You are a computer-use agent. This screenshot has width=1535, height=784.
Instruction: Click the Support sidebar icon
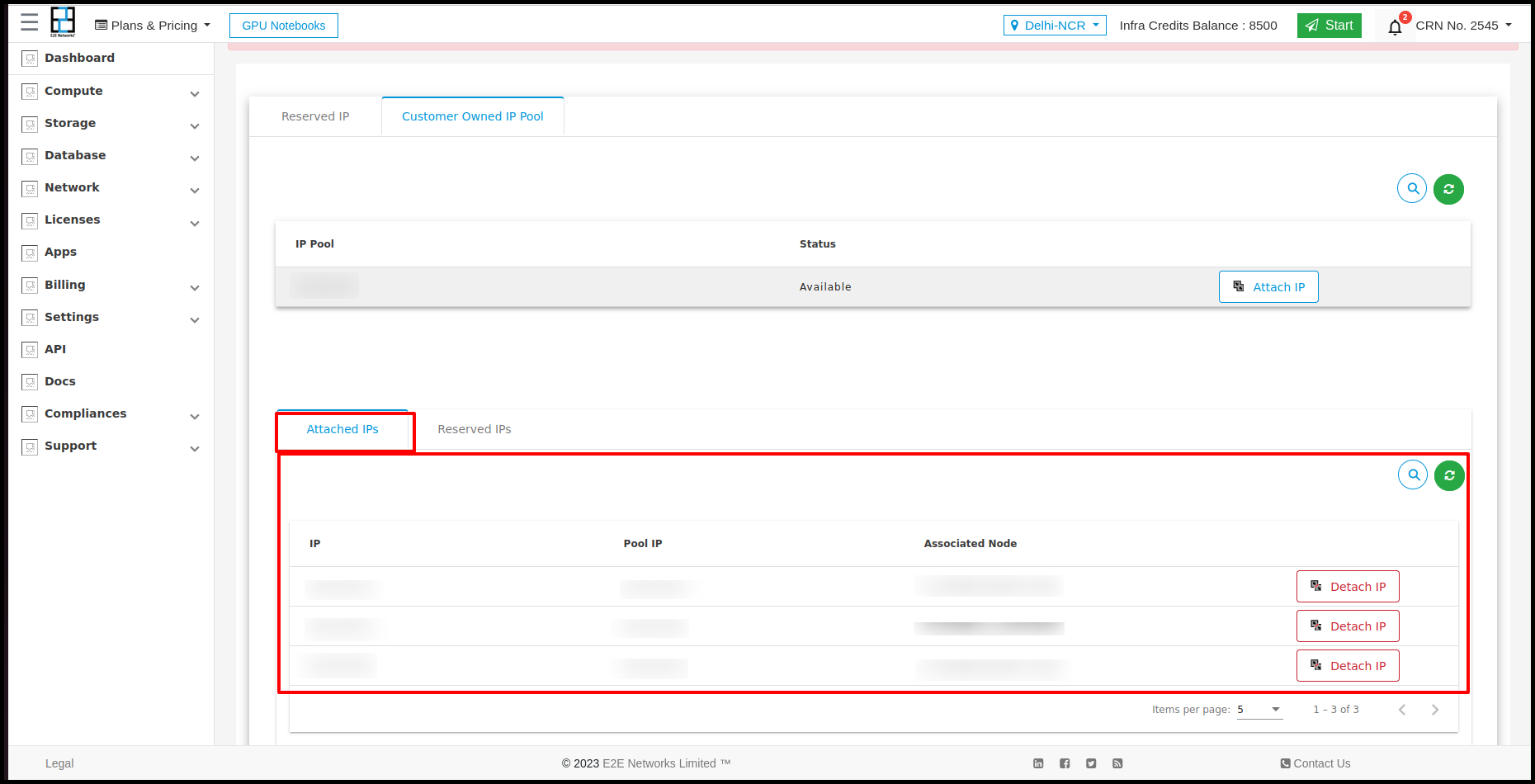click(30, 446)
